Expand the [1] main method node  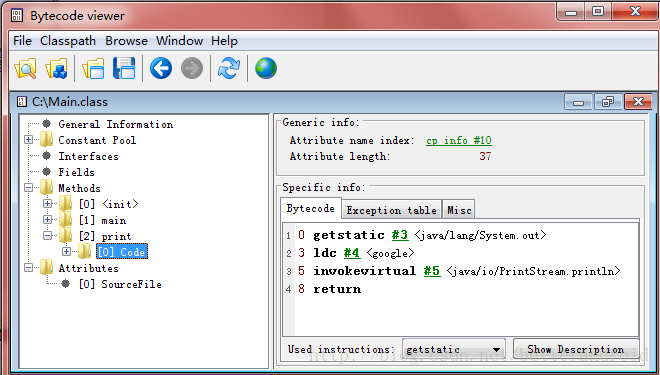click(47, 219)
